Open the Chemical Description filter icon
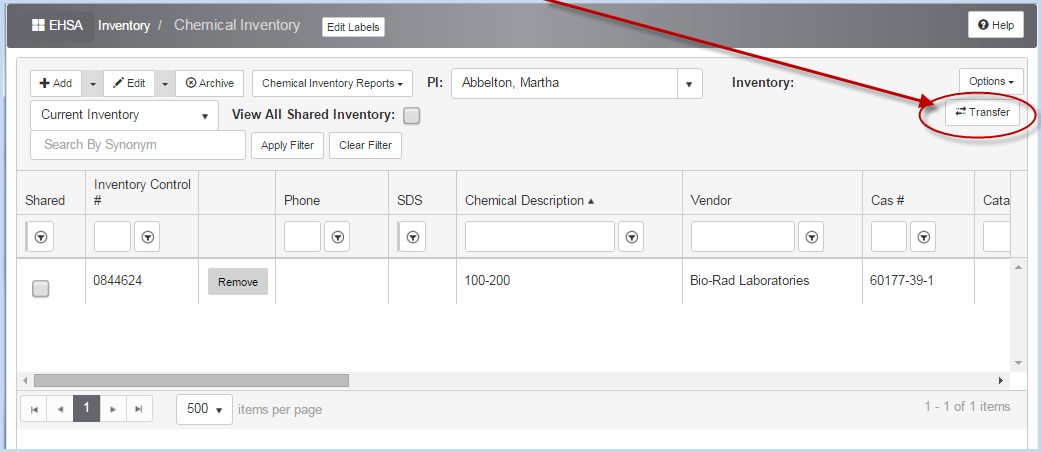Image resolution: width=1041 pixels, height=452 pixels. point(631,237)
